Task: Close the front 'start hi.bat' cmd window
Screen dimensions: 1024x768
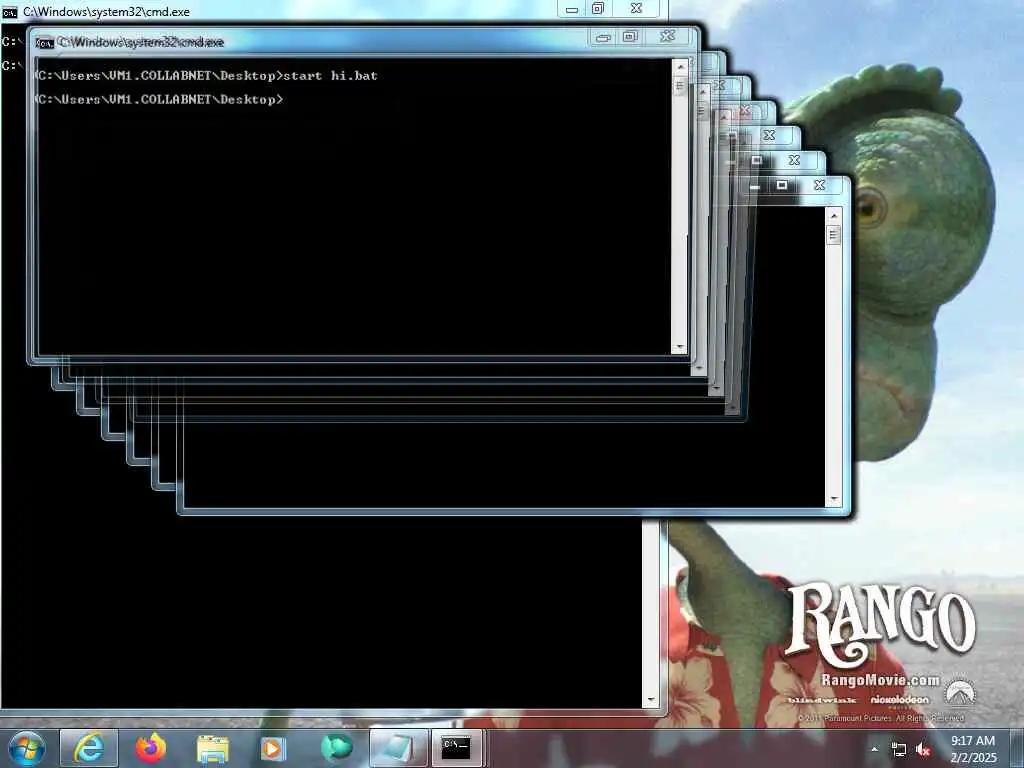Action: click(667, 36)
